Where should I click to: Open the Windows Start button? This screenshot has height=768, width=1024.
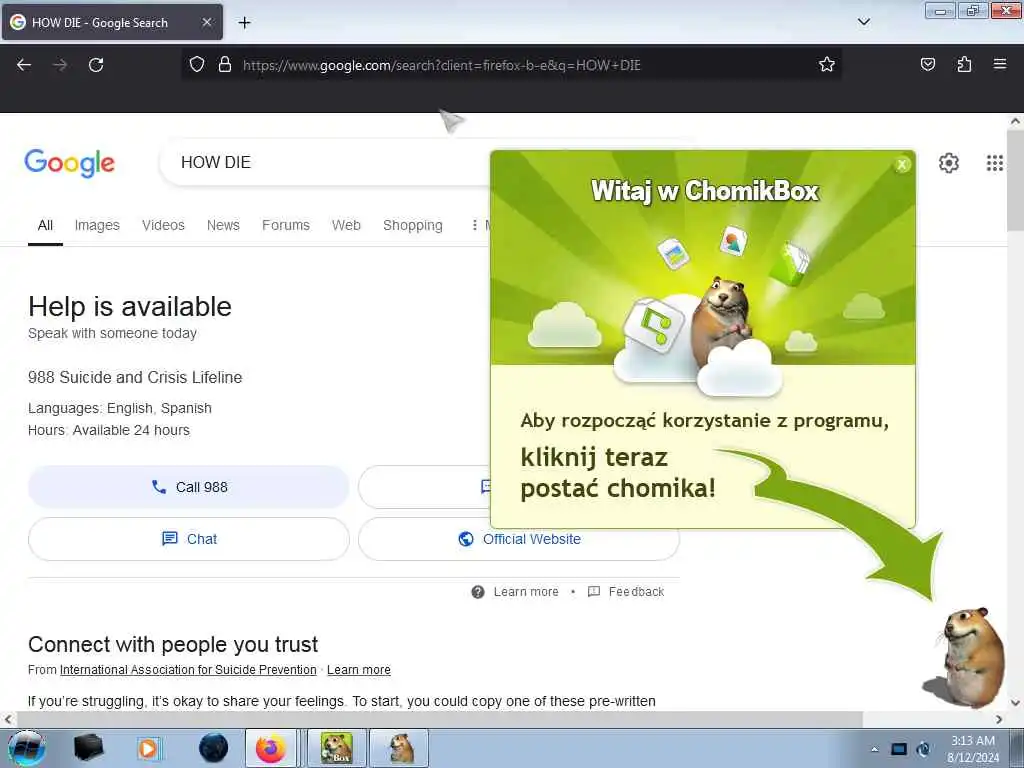click(26, 748)
